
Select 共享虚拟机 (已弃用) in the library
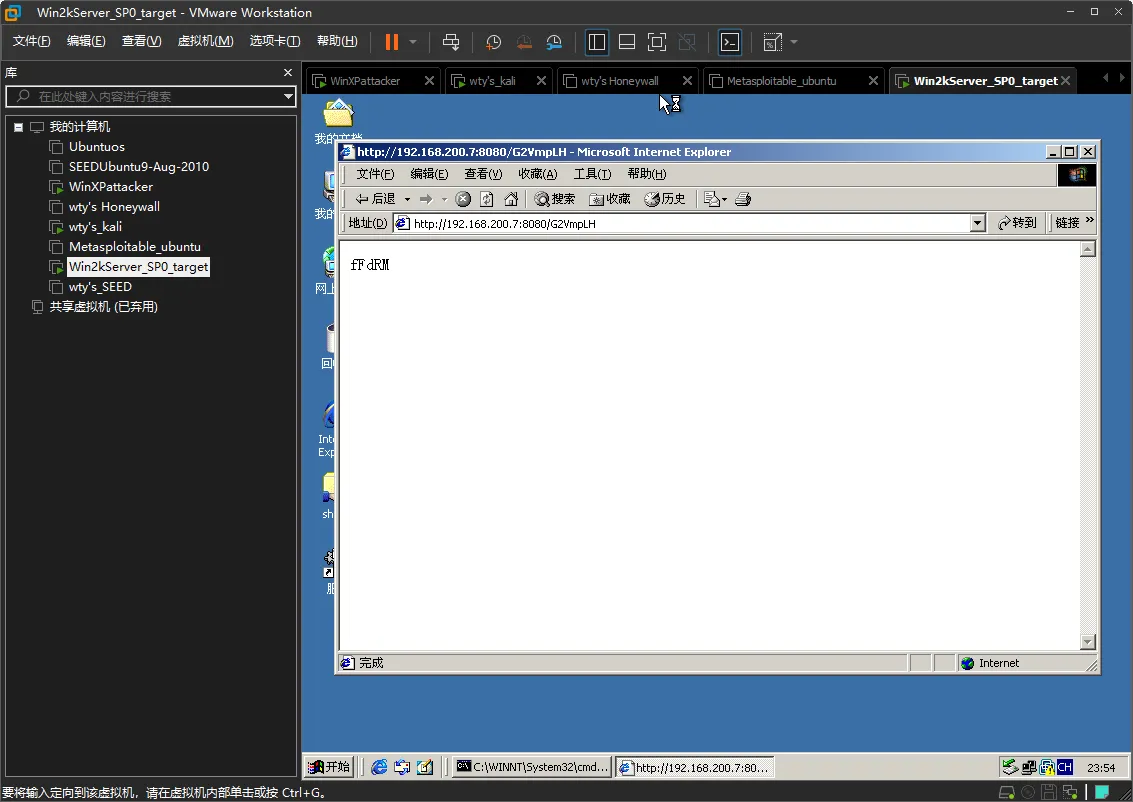(x=103, y=307)
